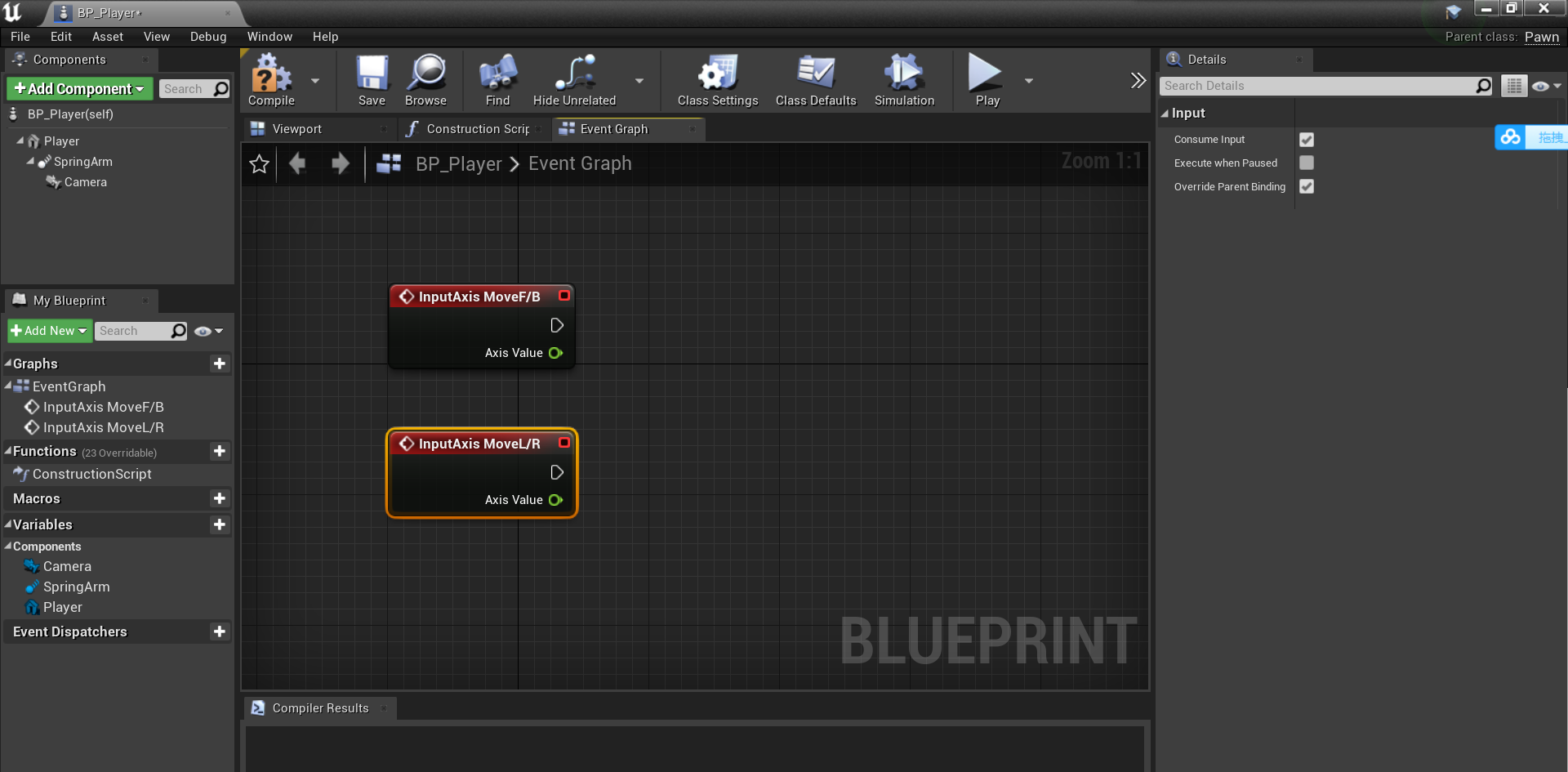This screenshot has height=772, width=1568.
Task: Toggle Hide Unrelated nodes
Action: tap(574, 80)
